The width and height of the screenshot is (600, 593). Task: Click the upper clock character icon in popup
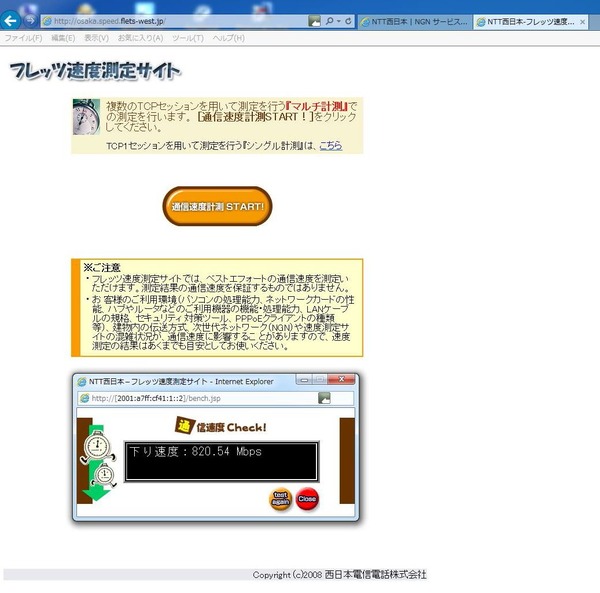tap(98, 447)
